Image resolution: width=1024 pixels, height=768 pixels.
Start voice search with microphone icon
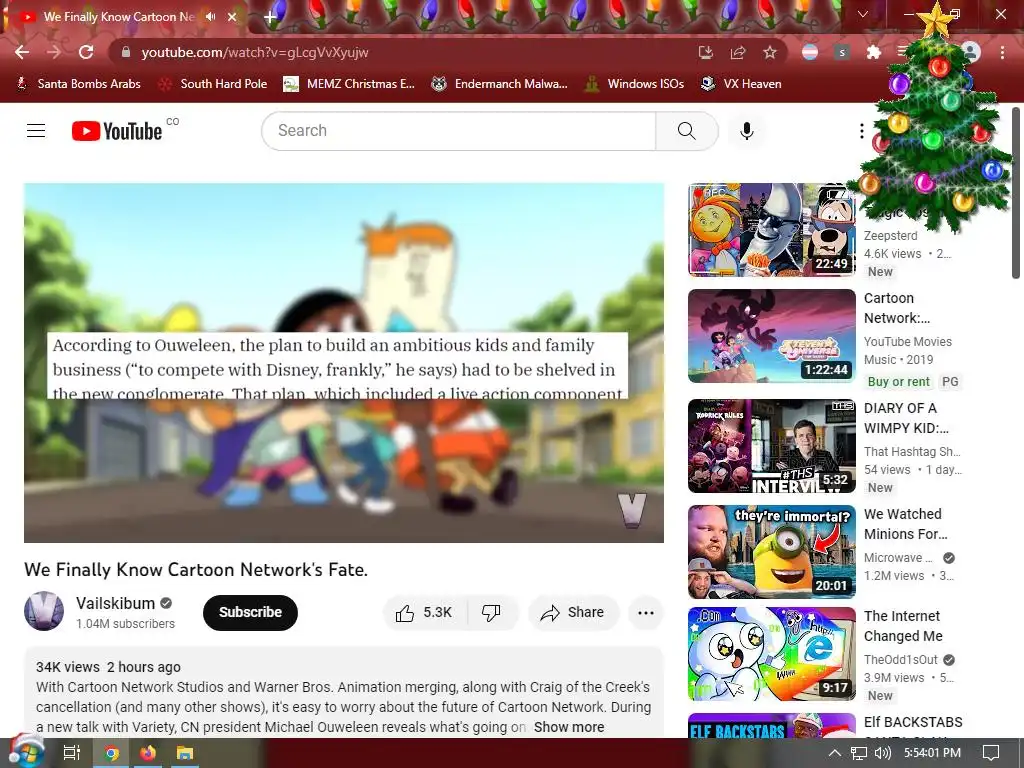746,131
